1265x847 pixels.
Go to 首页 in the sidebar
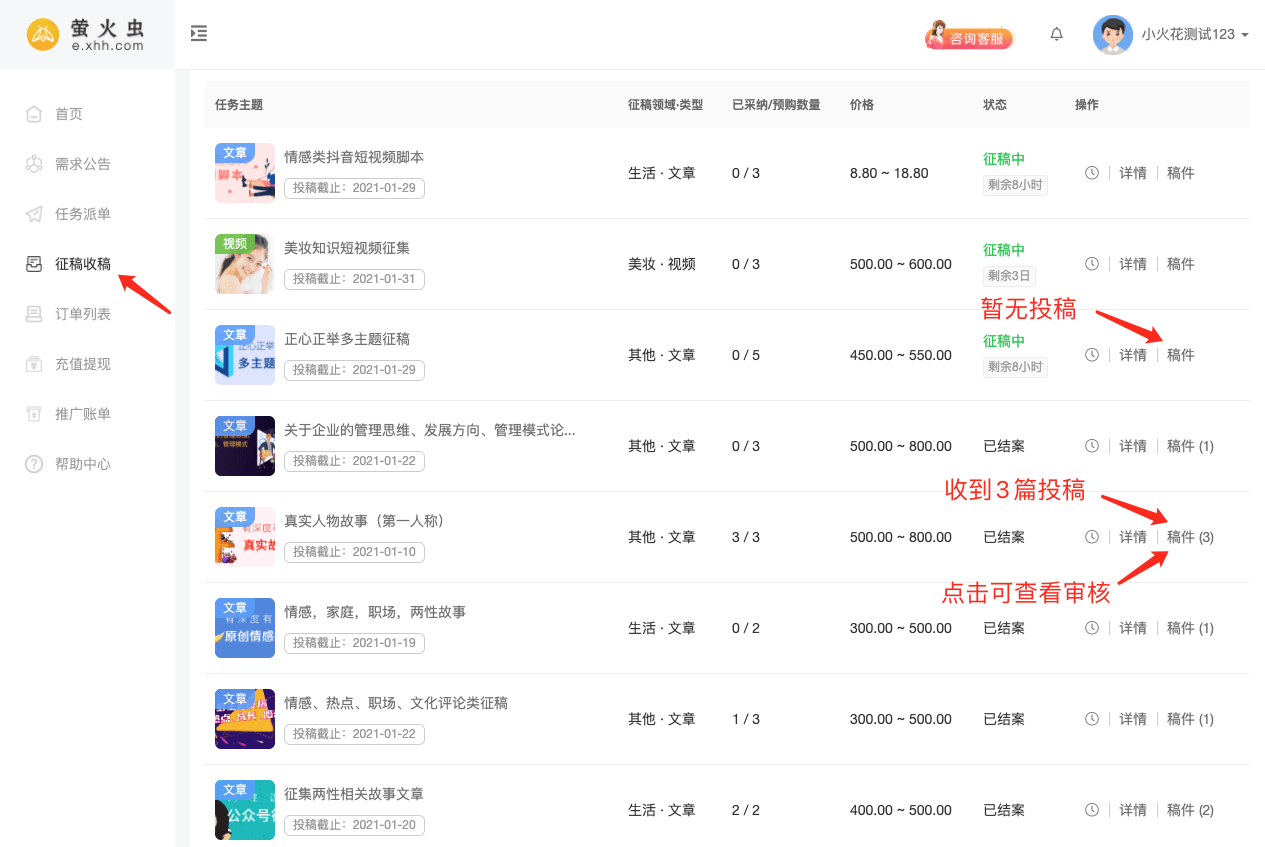68,114
